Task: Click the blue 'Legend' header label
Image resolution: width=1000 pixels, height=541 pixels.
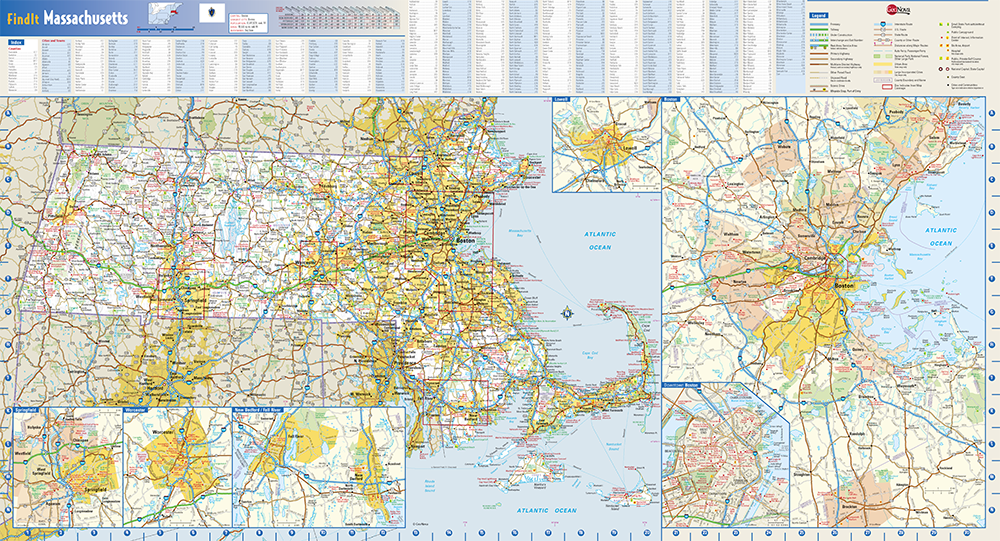Action: coord(818,15)
